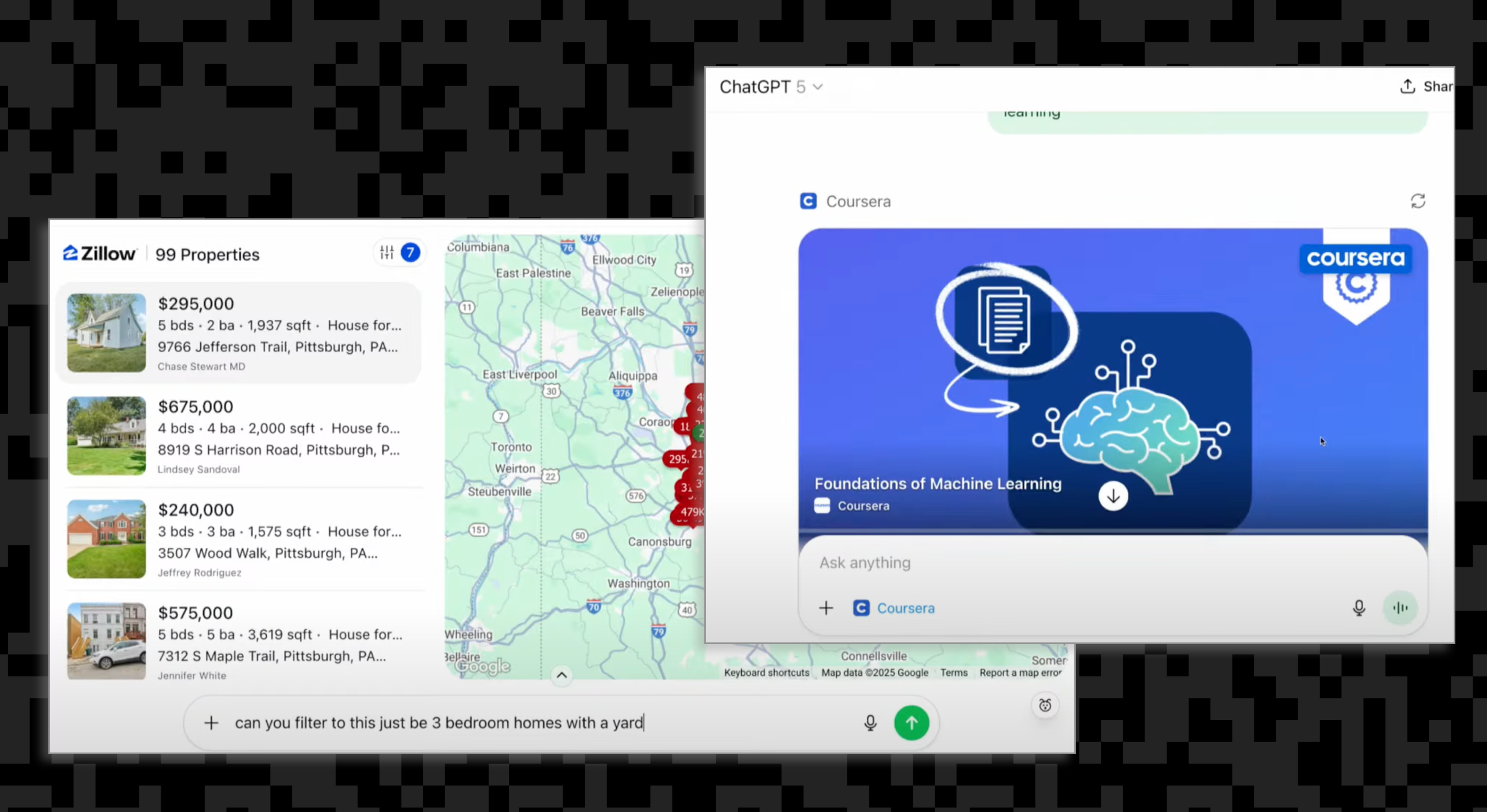
Task: Click the Keyboard shortcuts map button
Action: pos(766,672)
